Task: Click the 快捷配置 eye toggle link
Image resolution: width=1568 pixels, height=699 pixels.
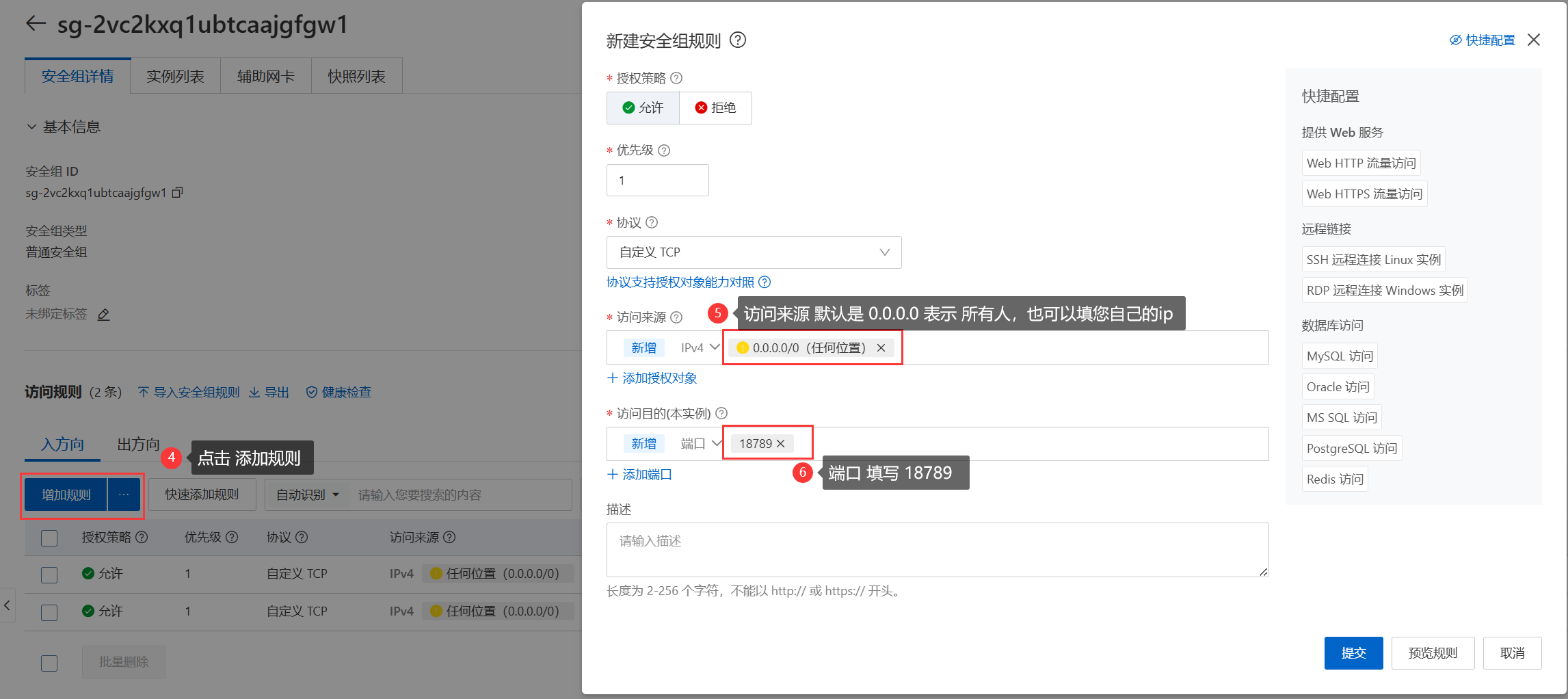Action: [1482, 40]
